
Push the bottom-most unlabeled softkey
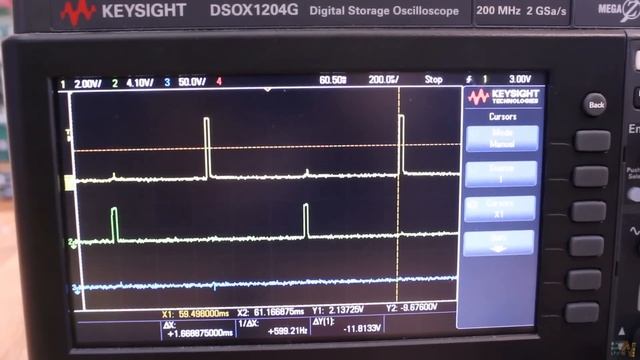coord(582,313)
